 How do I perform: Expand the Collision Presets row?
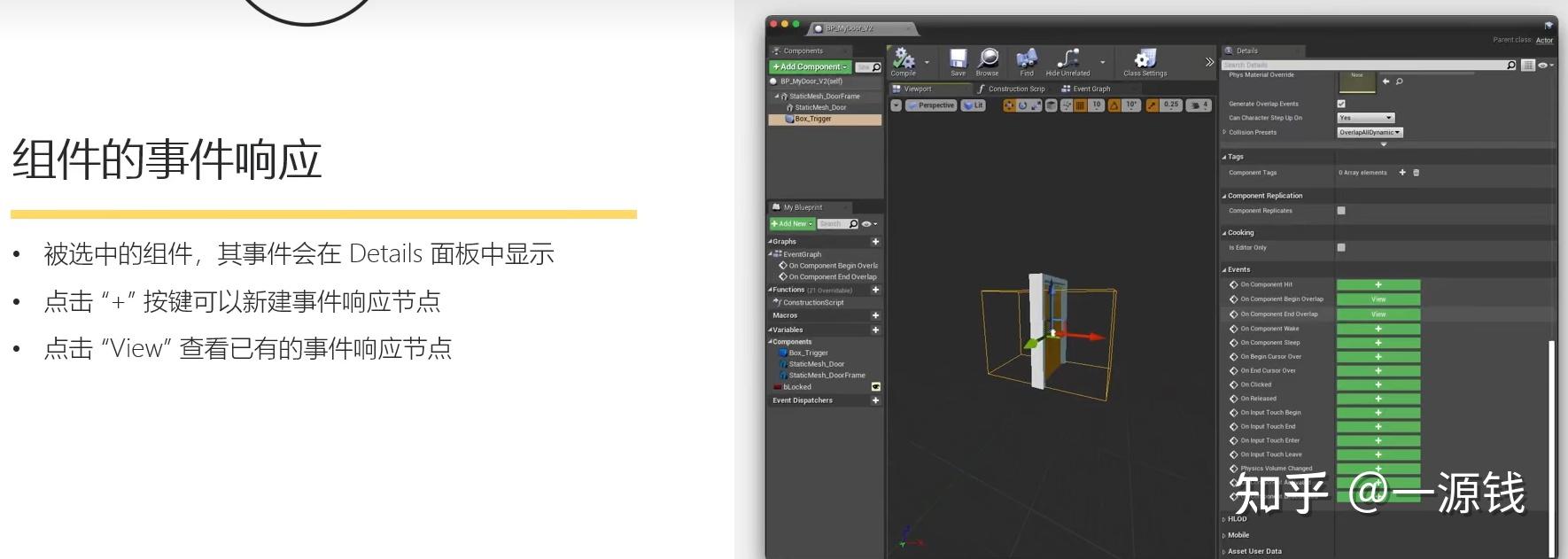coord(1224,133)
